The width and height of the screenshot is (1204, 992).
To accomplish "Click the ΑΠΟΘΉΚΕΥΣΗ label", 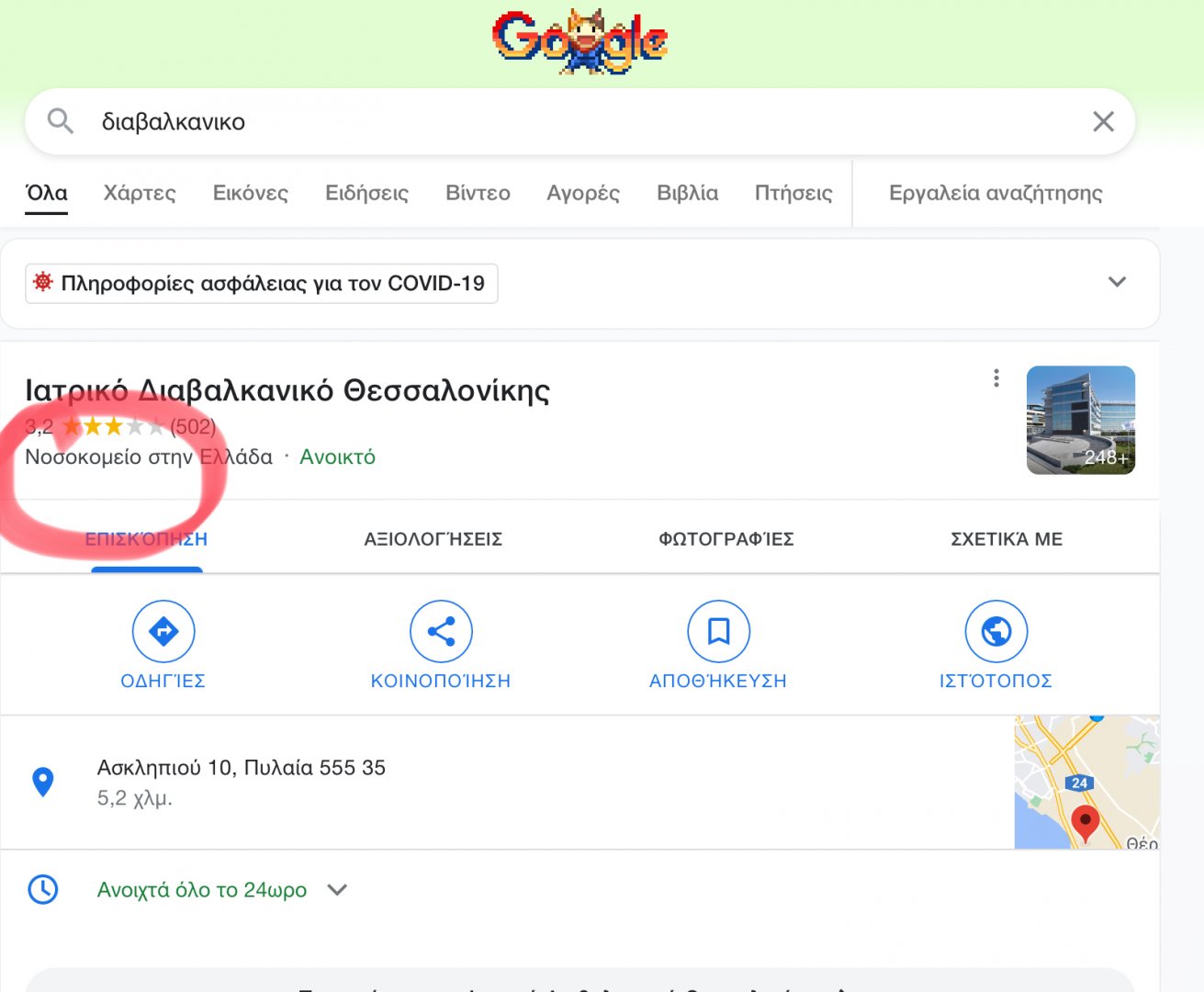I will [x=718, y=681].
